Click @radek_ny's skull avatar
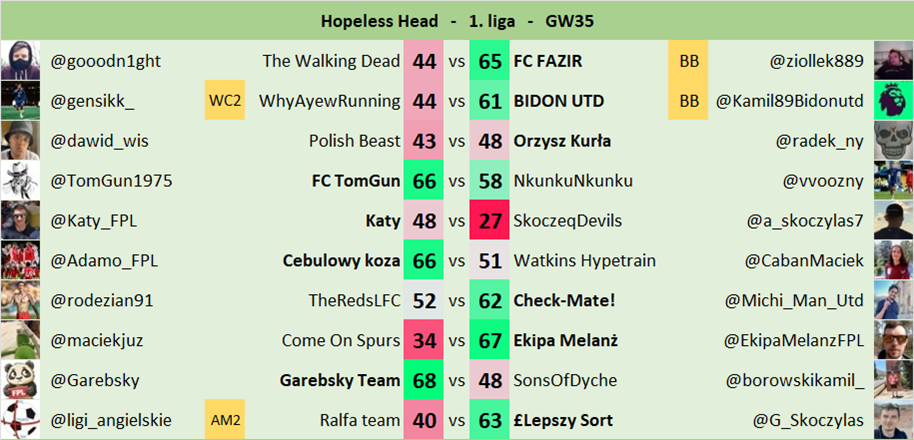The width and height of the screenshot is (914, 440). coord(893,141)
